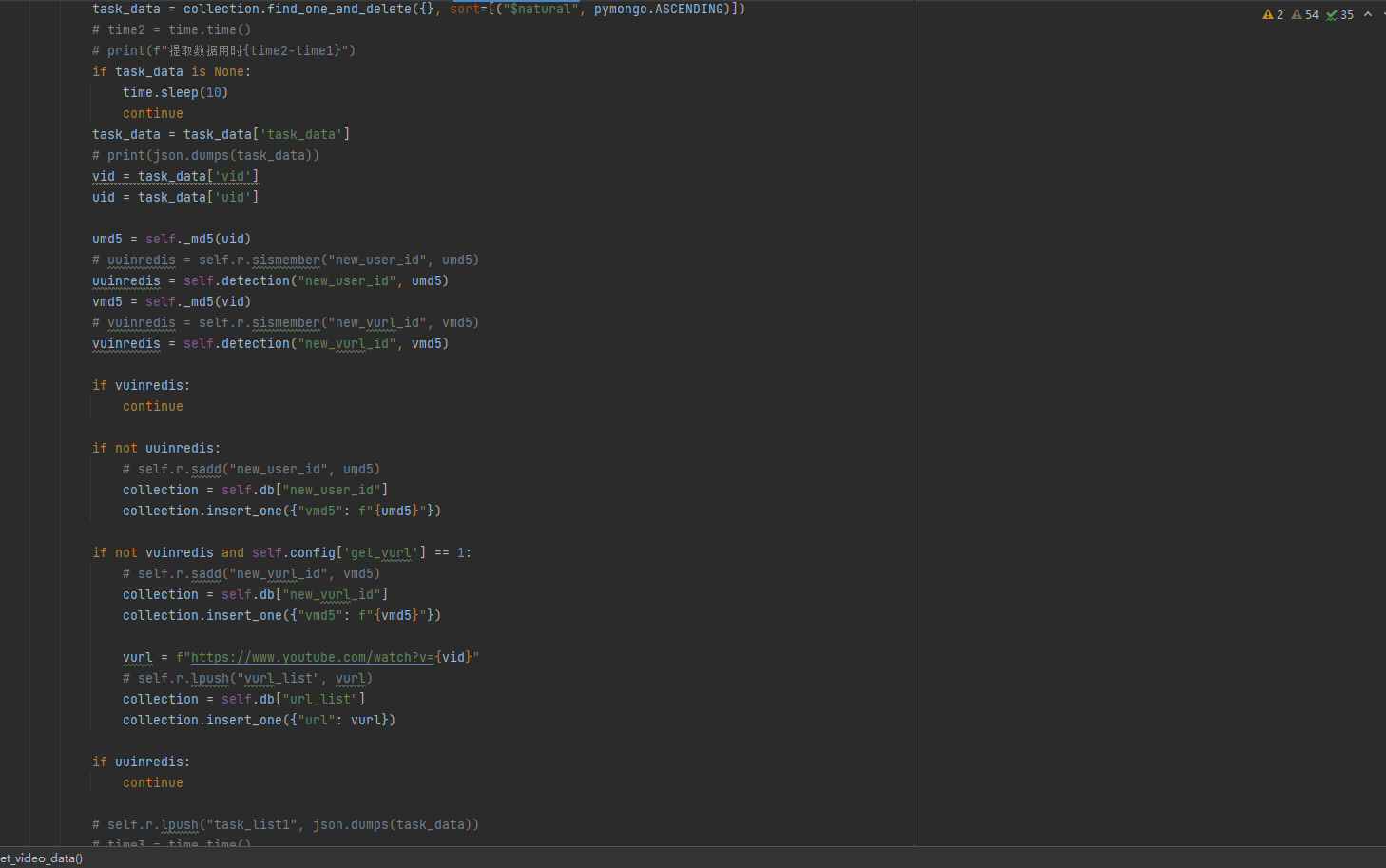Click the weak warnings icon showing 54
The height and width of the screenshot is (868, 1386).
(x=1305, y=14)
